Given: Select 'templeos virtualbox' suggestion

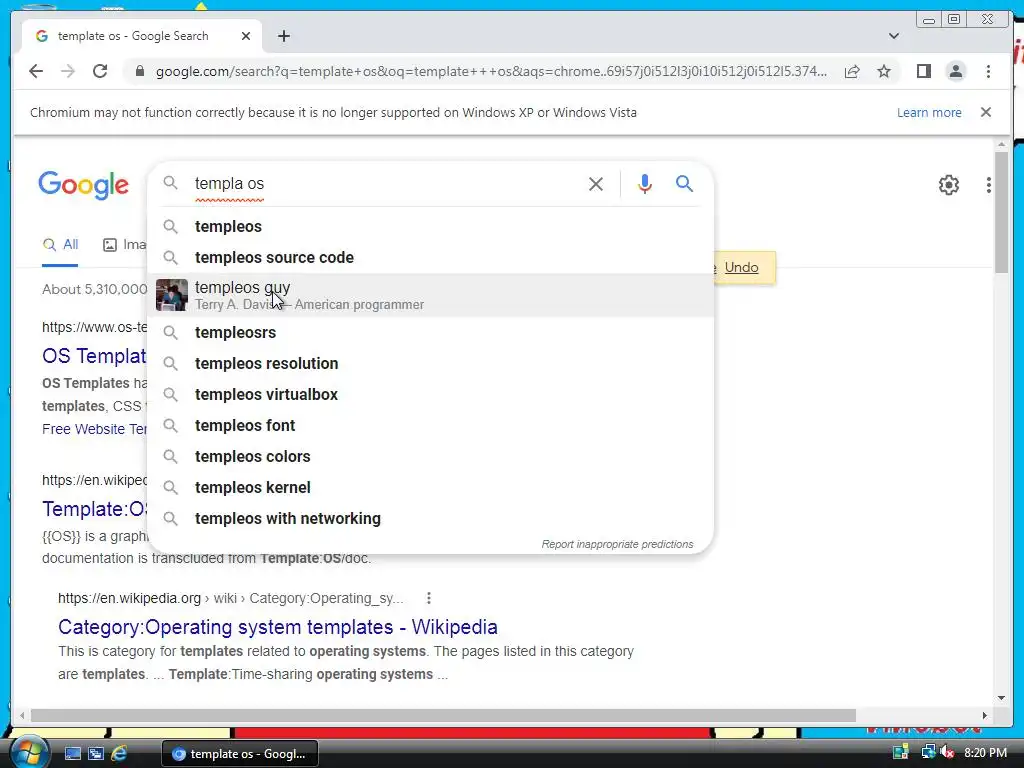Looking at the screenshot, I should point(431,394).
